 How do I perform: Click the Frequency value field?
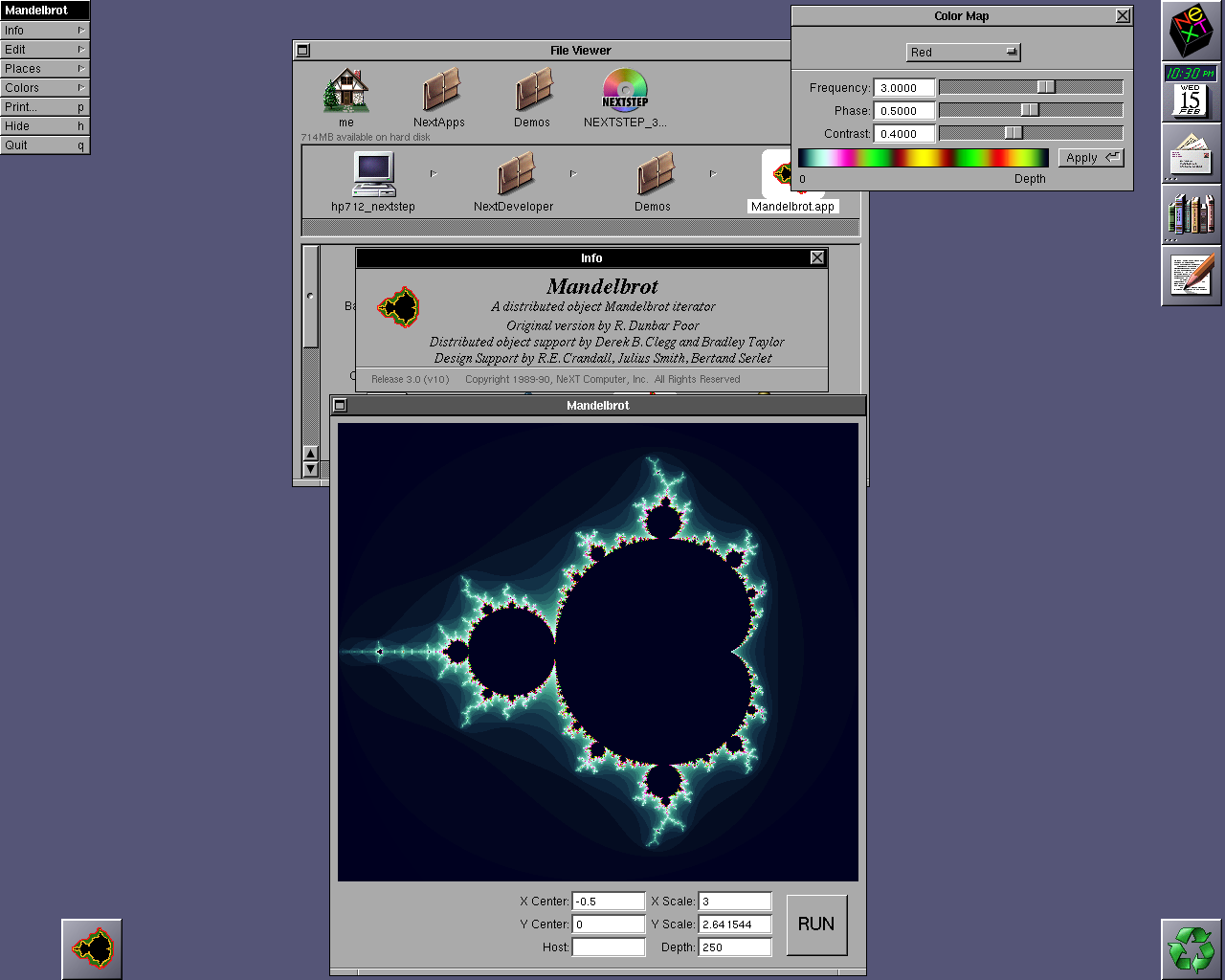pyautogui.click(x=903, y=88)
